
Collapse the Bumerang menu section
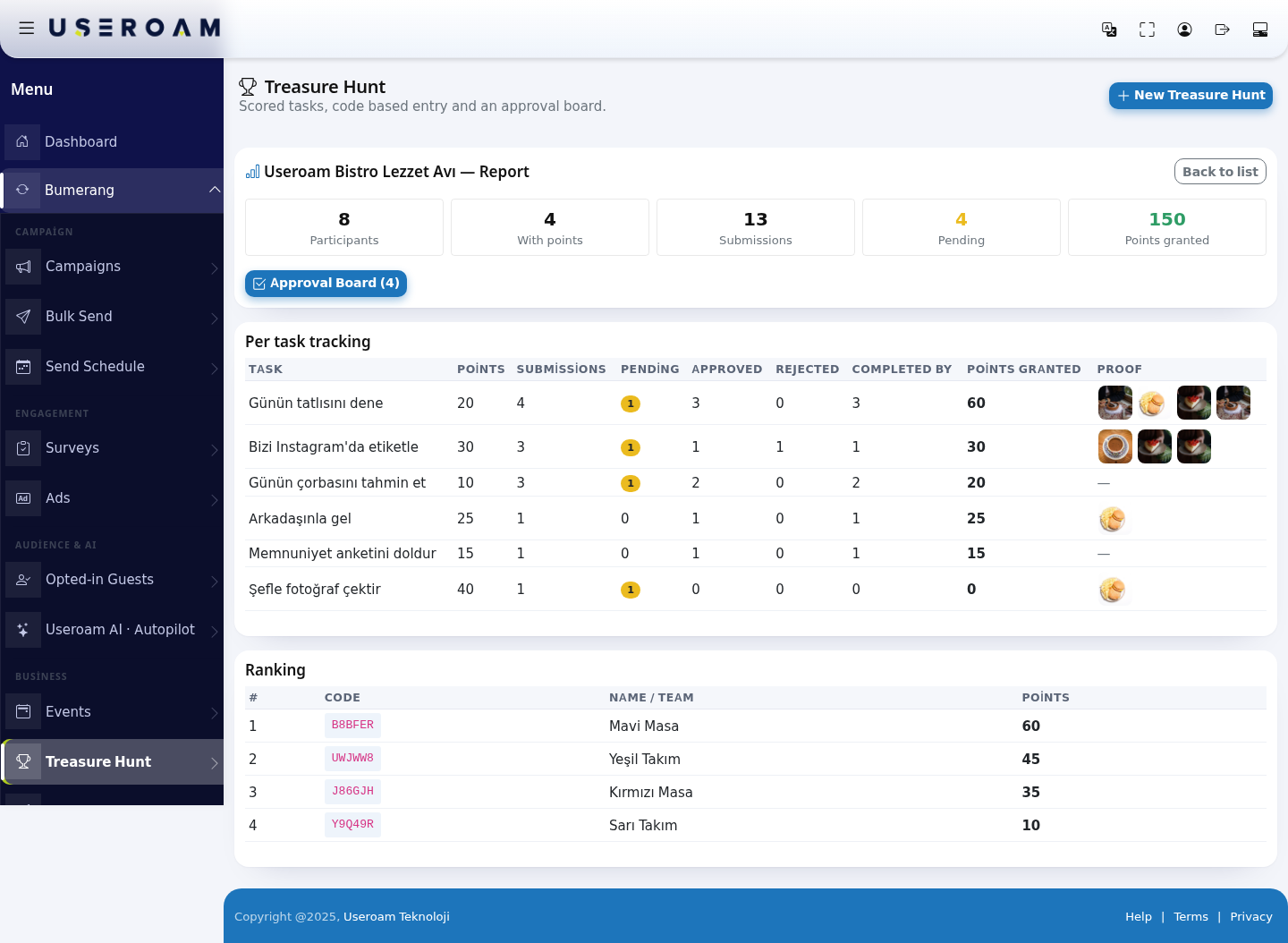click(x=215, y=190)
